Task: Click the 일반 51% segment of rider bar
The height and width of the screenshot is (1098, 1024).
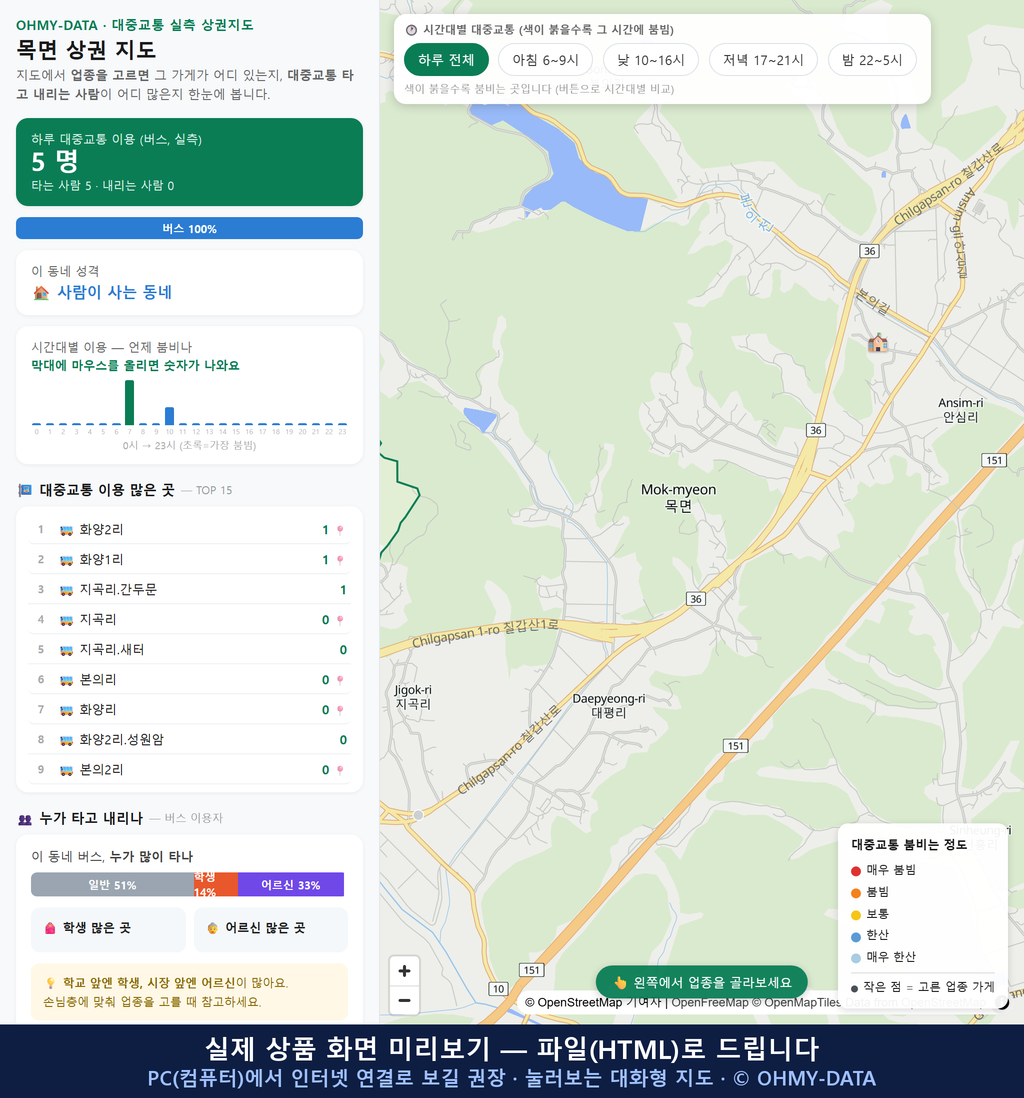Action: (x=112, y=884)
